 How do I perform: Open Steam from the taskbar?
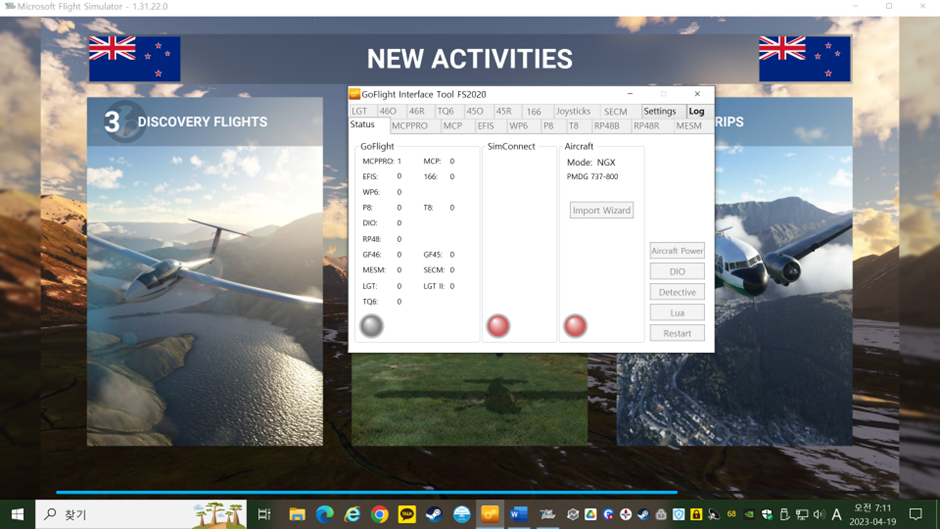pos(435,515)
